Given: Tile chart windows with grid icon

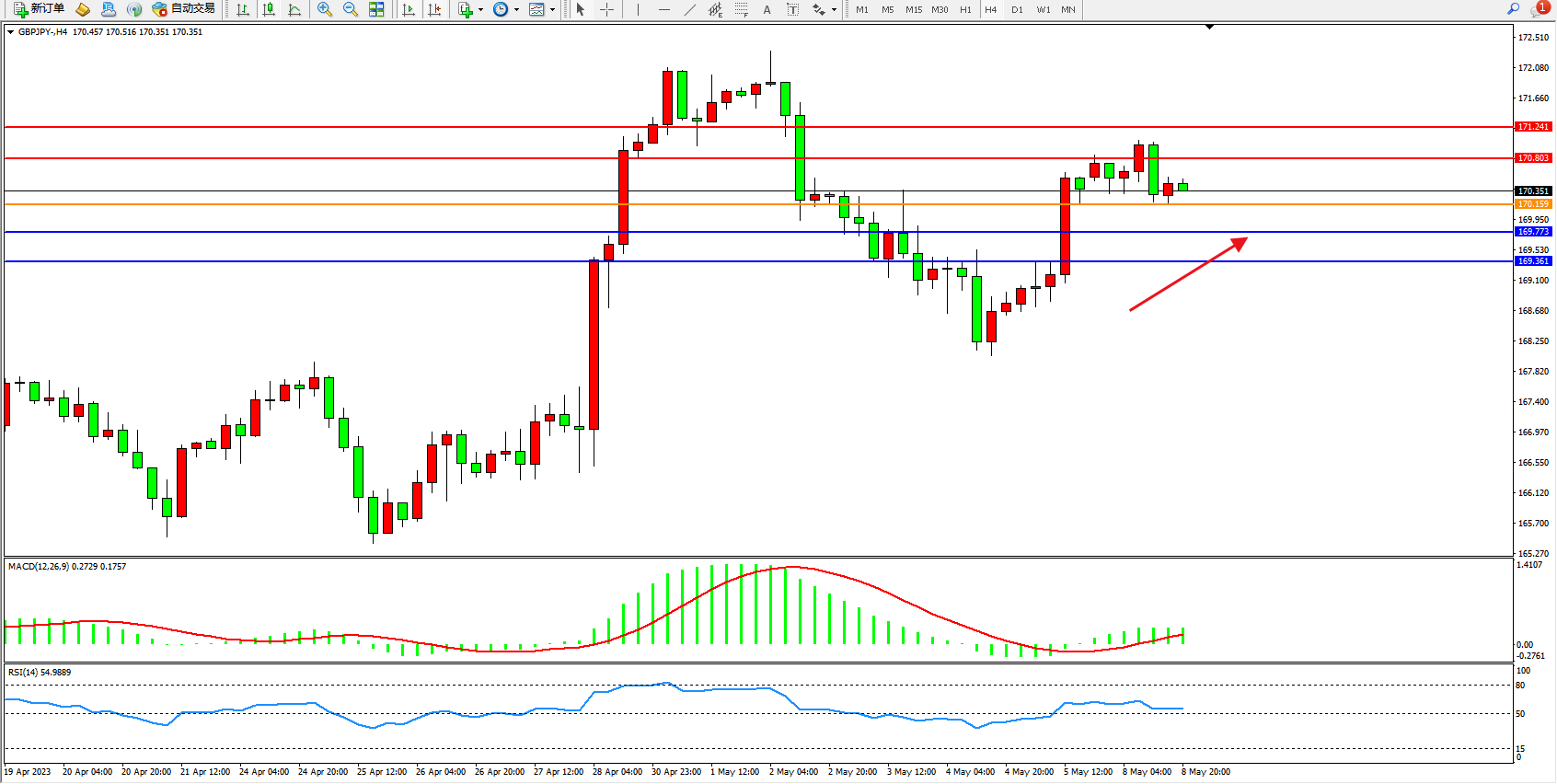Looking at the screenshot, I should (376, 9).
